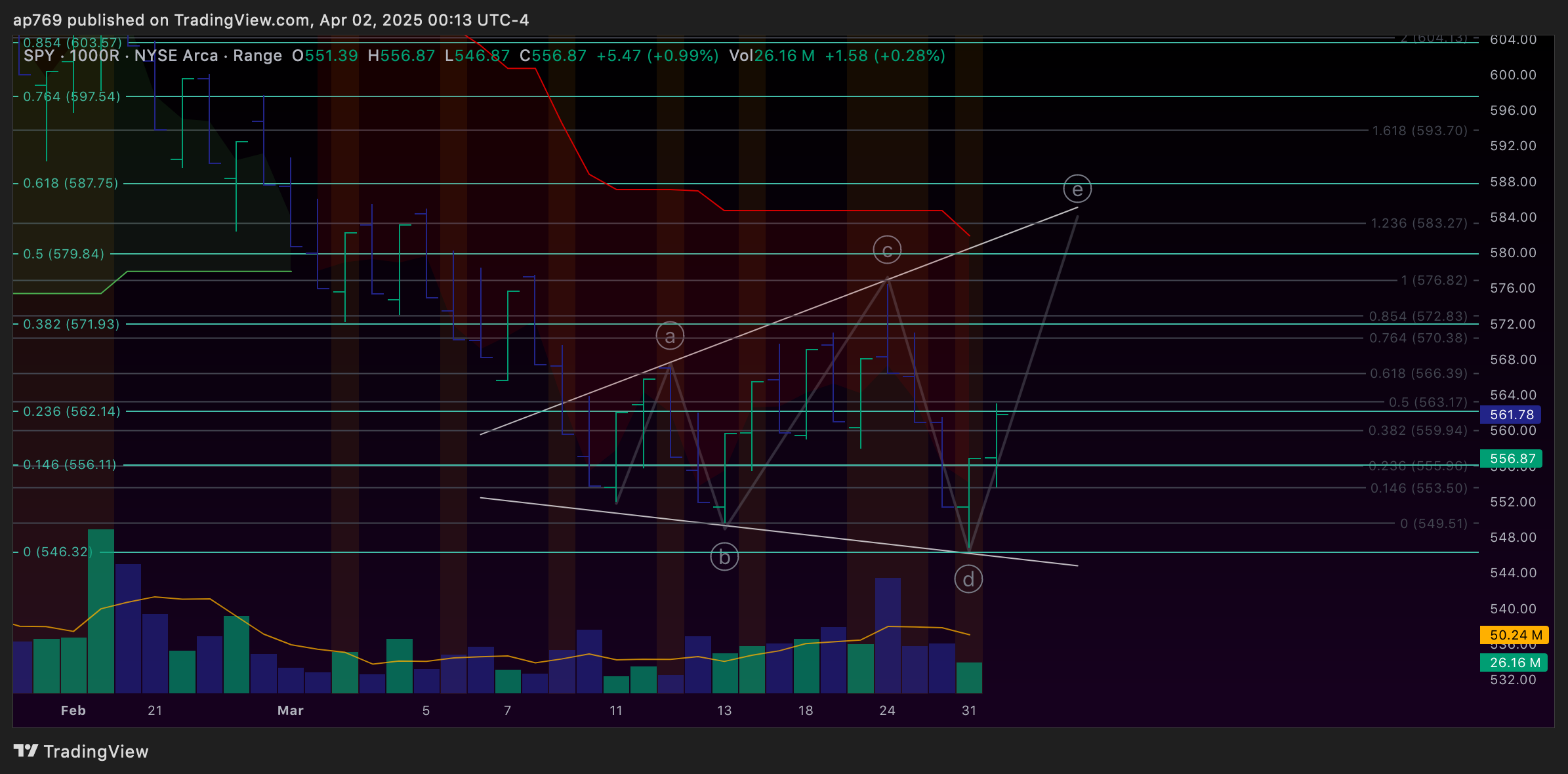Click the circled 'a' wave label
The image size is (1568, 774).
point(670,336)
